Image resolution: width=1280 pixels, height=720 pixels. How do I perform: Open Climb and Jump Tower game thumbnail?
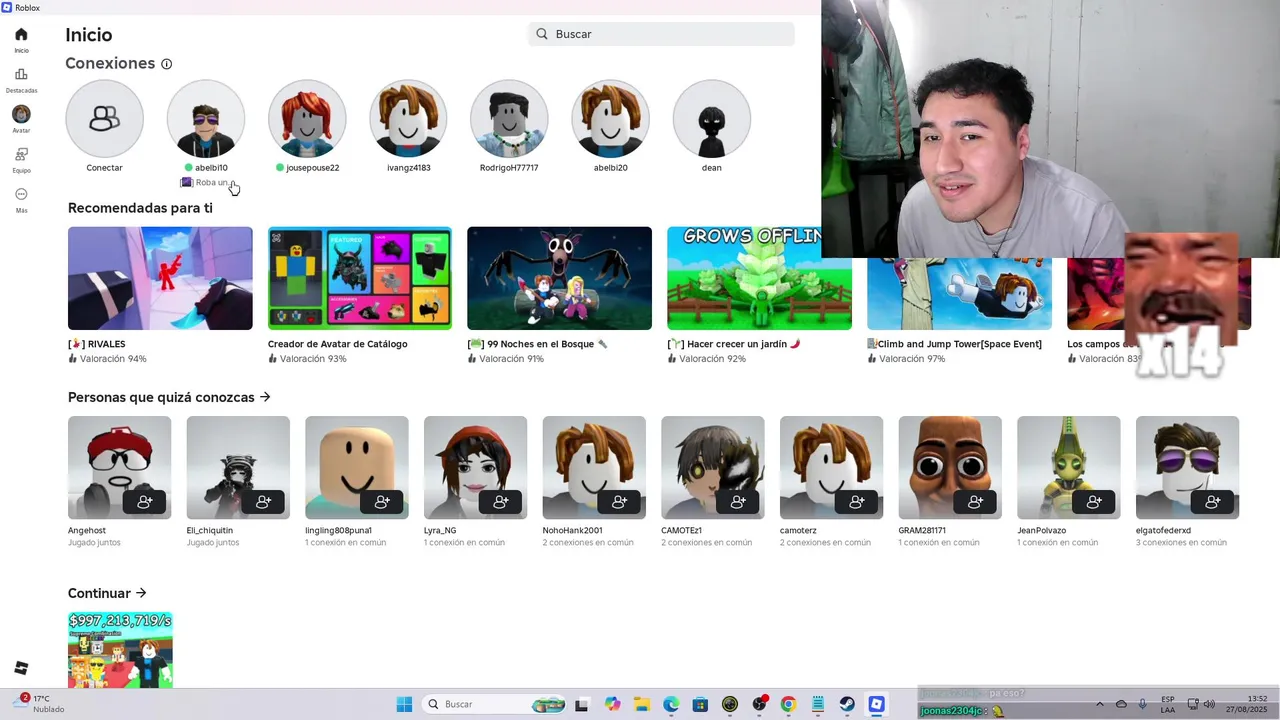tap(959, 294)
